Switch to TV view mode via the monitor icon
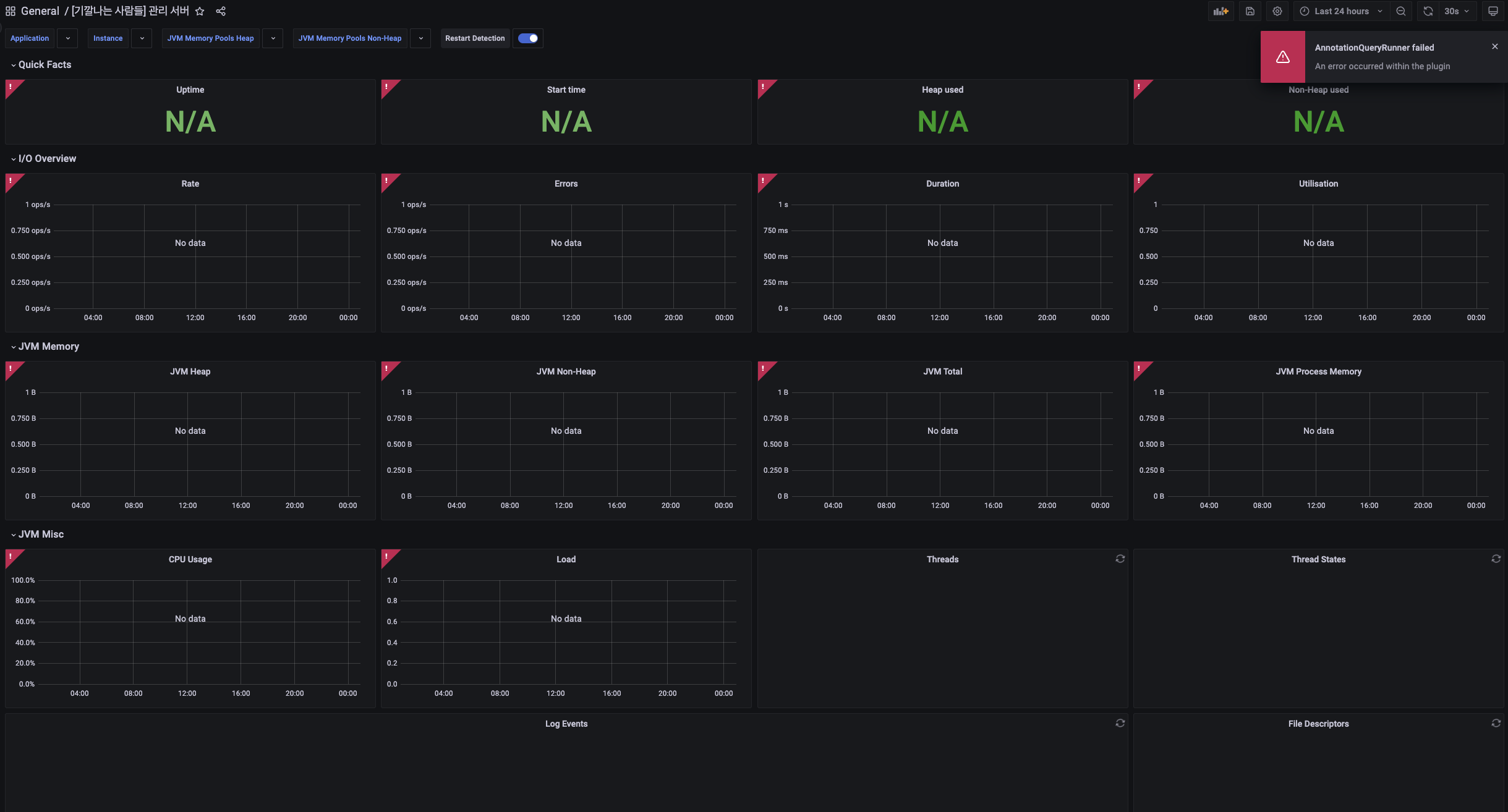This screenshot has height=812, width=1508. [1493, 11]
